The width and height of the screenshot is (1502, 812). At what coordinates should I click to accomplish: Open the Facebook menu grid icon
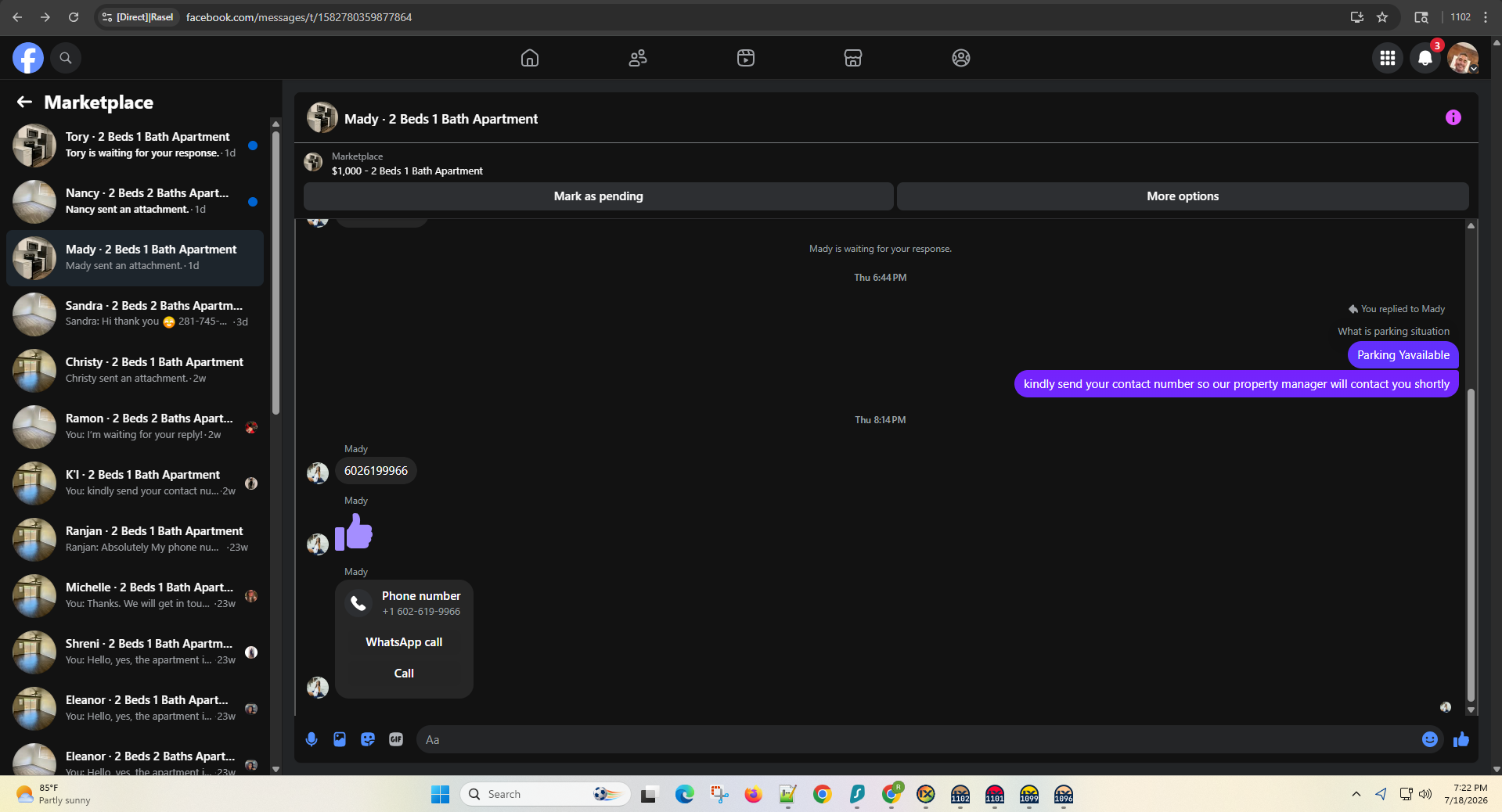(1388, 58)
